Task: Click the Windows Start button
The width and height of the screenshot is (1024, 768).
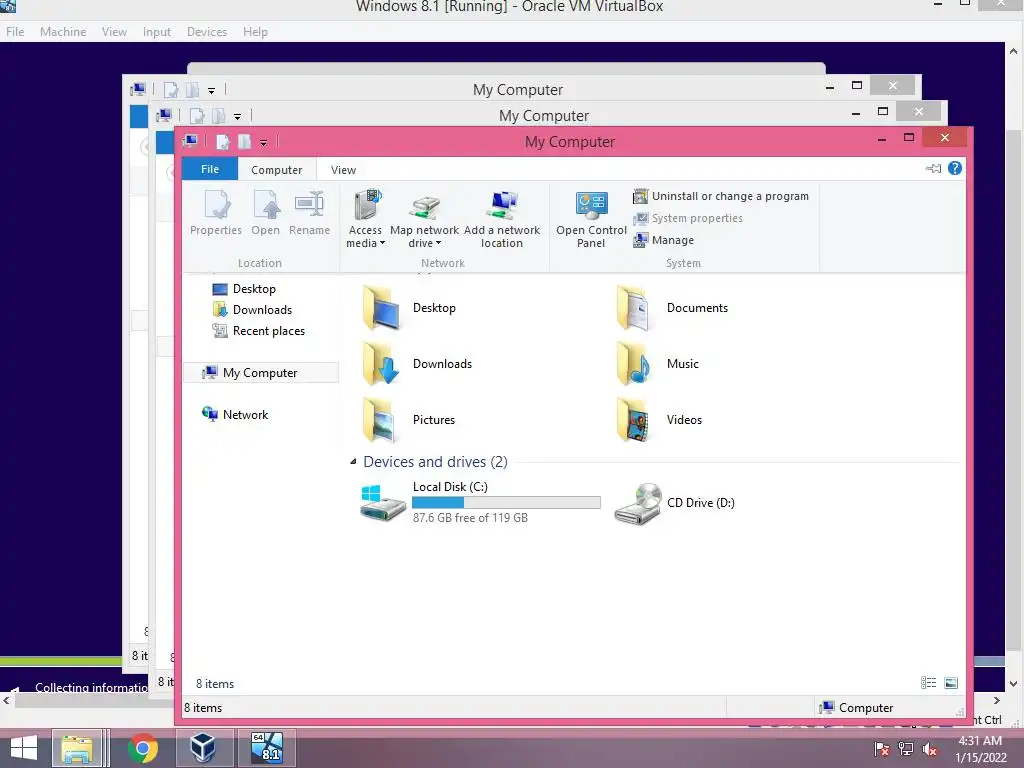Action: [24, 748]
